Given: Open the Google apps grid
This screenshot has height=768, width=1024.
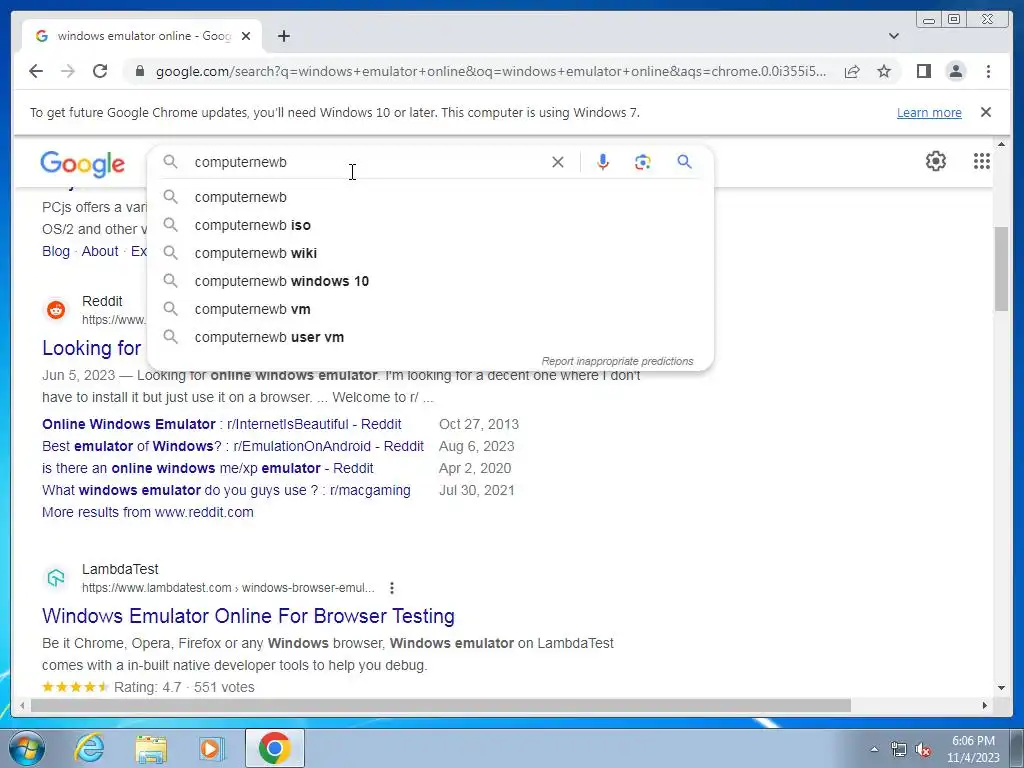Looking at the screenshot, I should coord(981,161).
